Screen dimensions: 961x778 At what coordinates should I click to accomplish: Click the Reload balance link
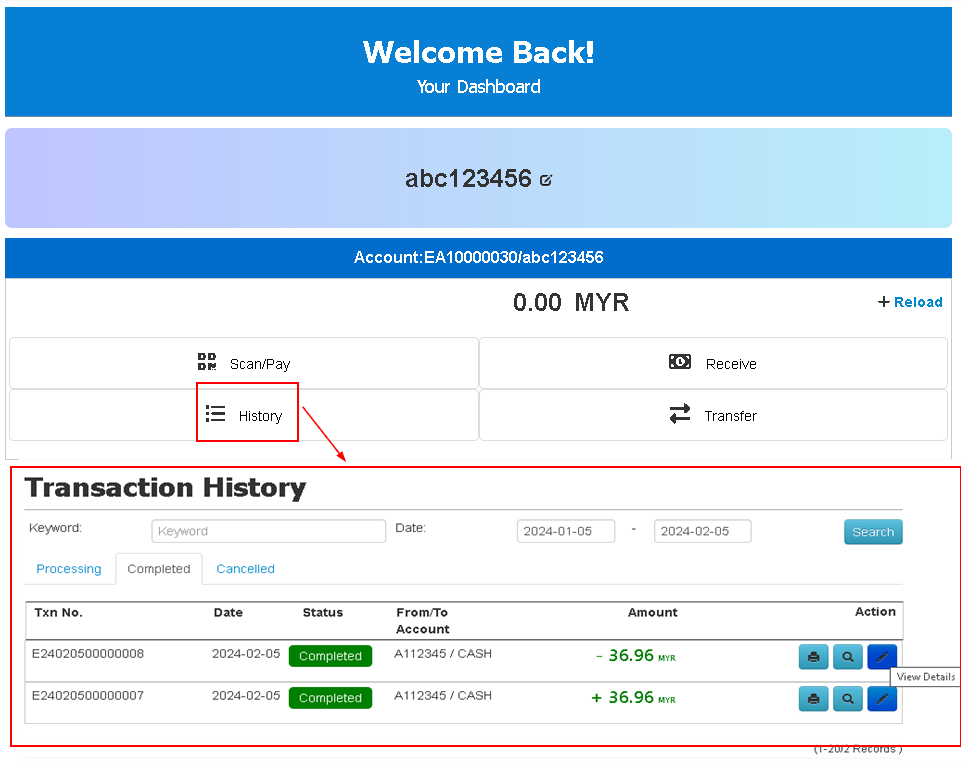(910, 302)
